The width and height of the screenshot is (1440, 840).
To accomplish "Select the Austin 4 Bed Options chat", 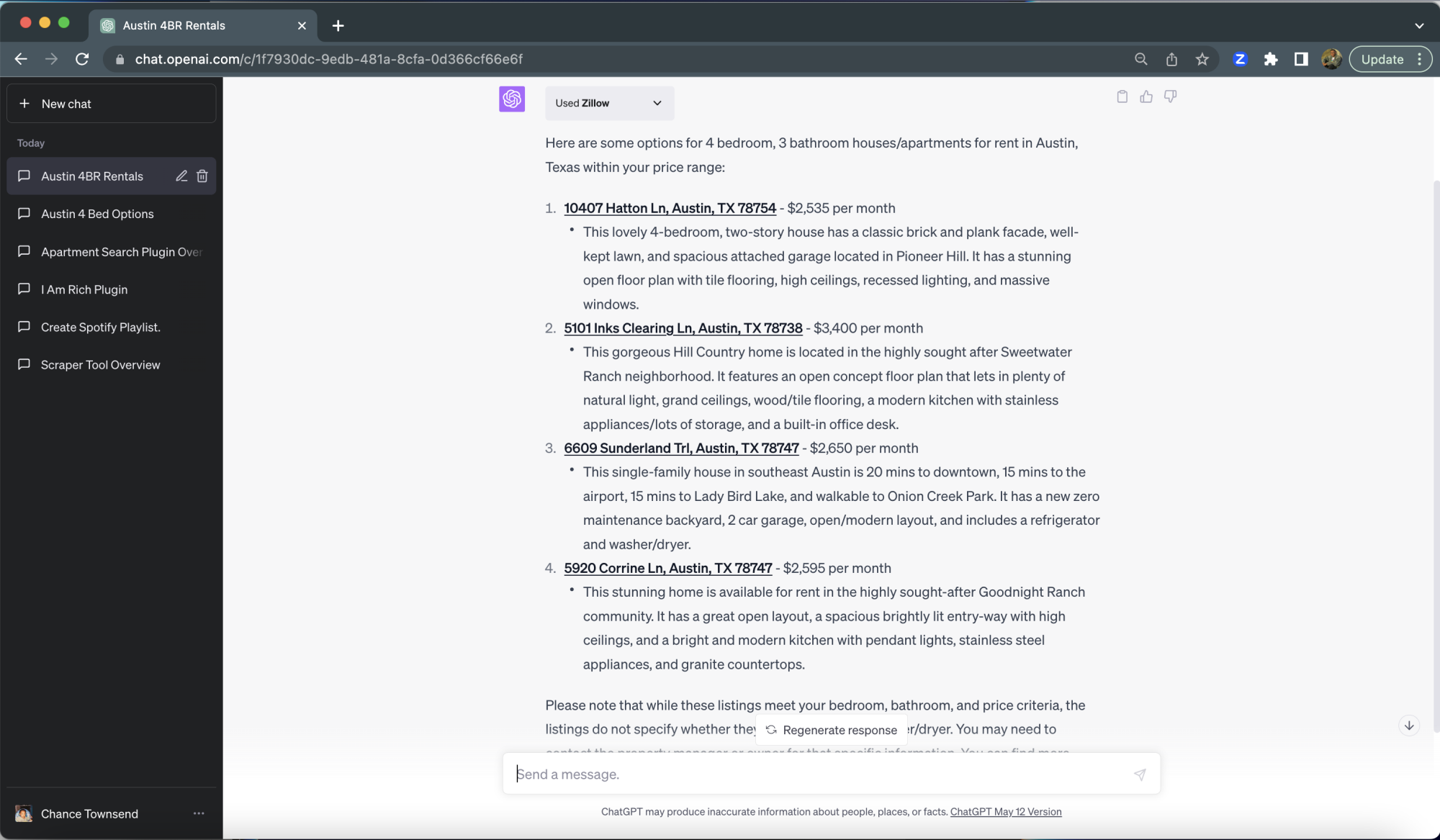I will click(x=98, y=214).
